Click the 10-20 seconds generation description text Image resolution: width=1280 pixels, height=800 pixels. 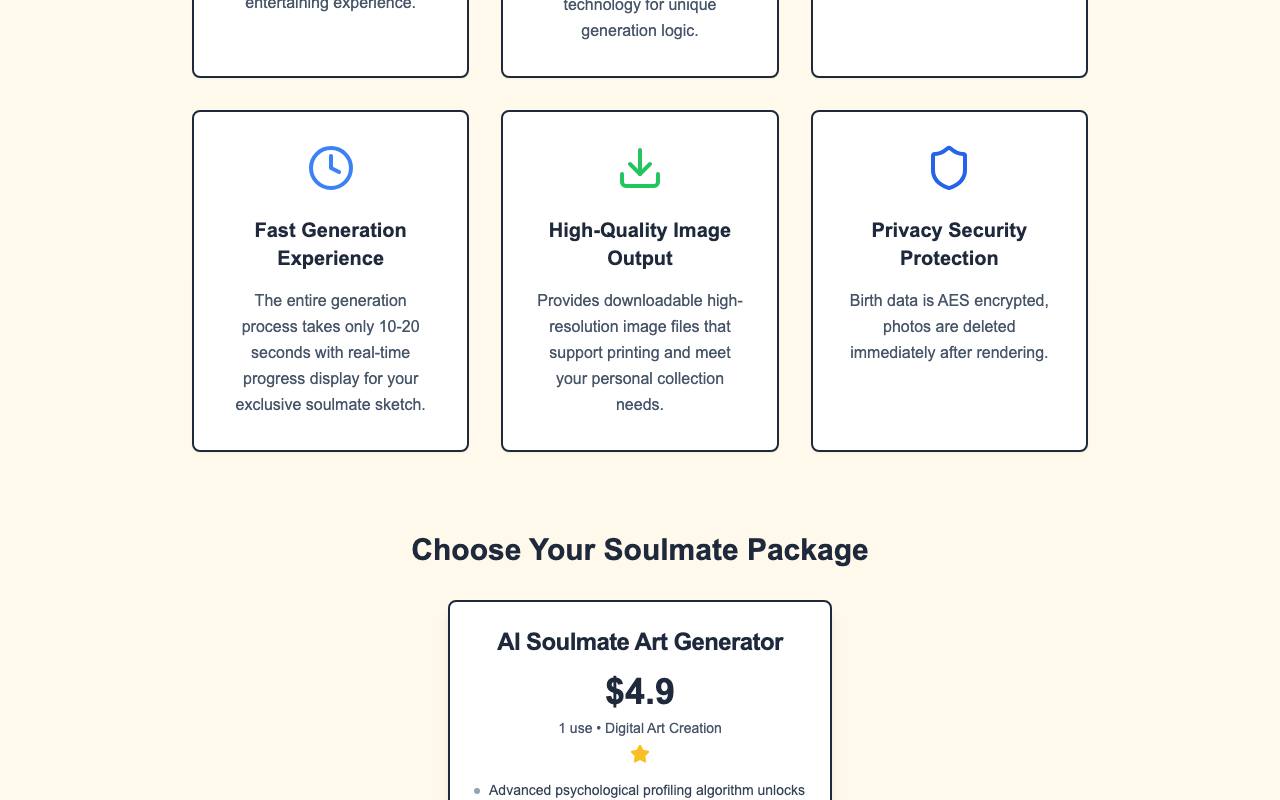[x=330, y=352]
